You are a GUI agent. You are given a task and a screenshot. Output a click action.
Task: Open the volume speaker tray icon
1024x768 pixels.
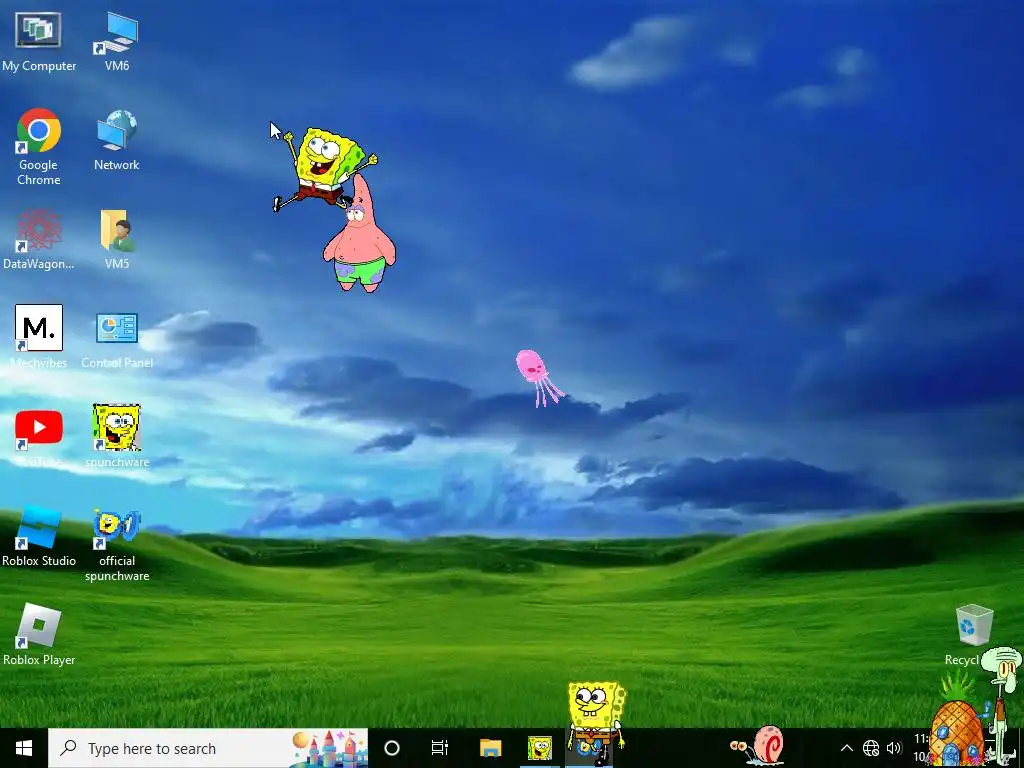pyautogui.click(x=894, y=748)
